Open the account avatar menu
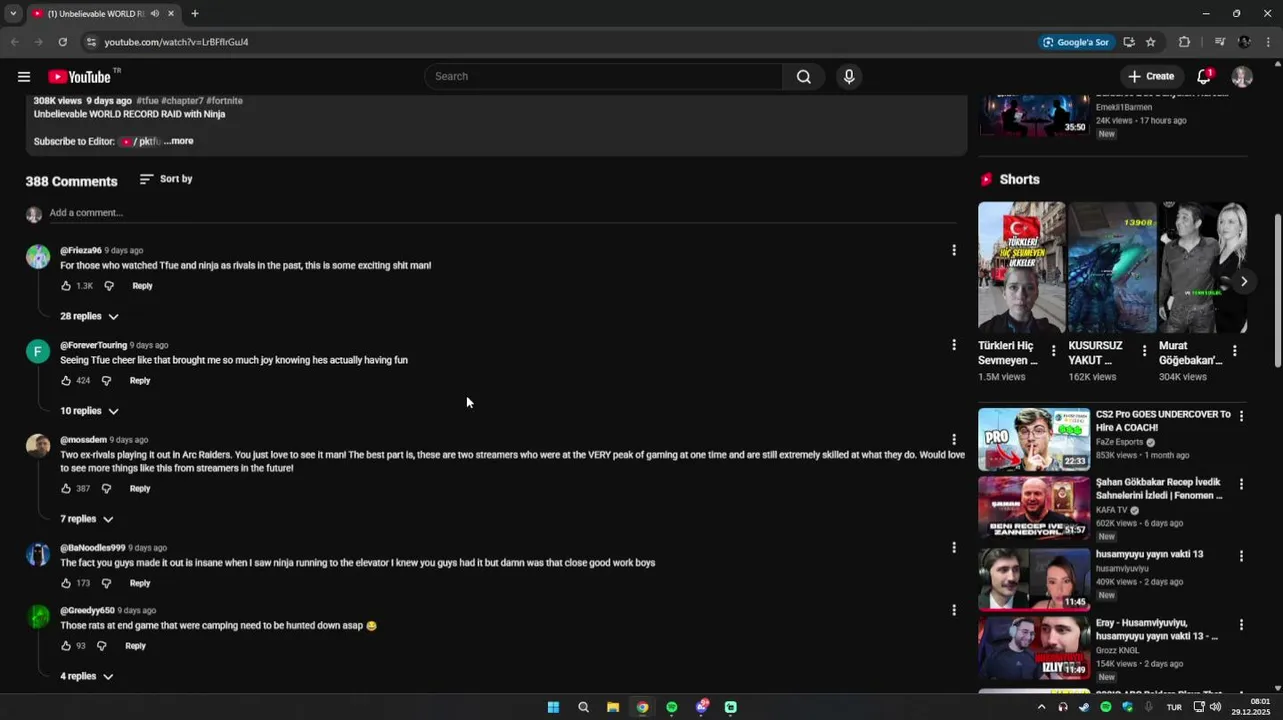 click(x=1242, y=77)
